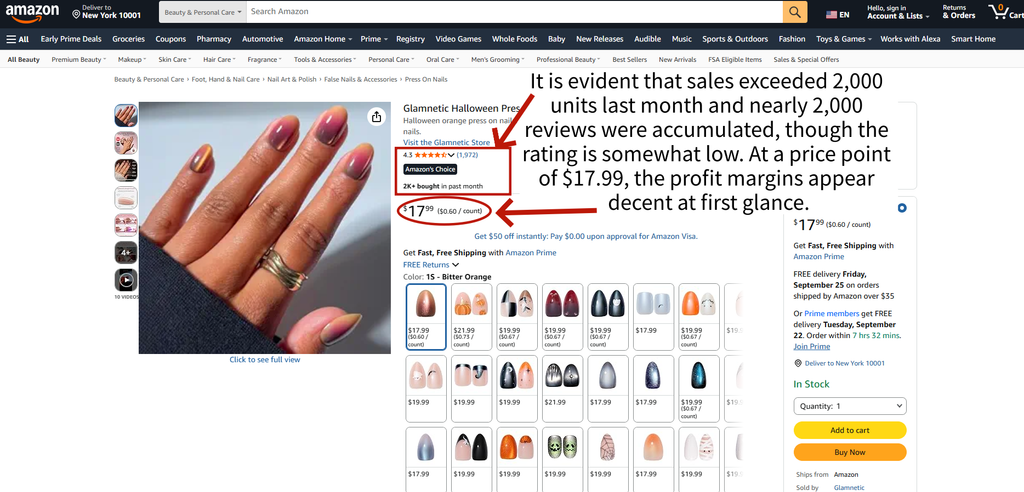1024x492 pixels.
Task: Select the green monster face nails swatch
Action: 563,460
